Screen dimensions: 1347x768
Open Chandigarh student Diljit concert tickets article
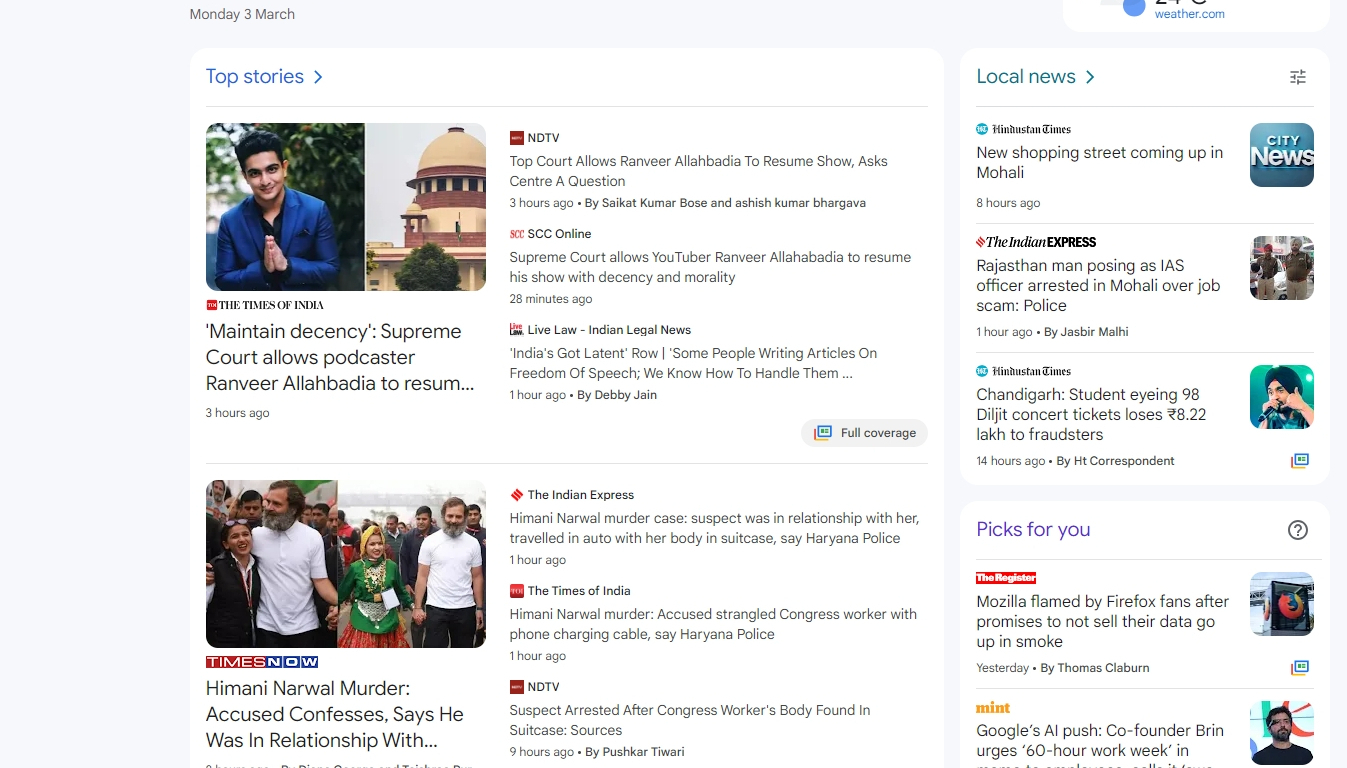[x=1091, y=415]
